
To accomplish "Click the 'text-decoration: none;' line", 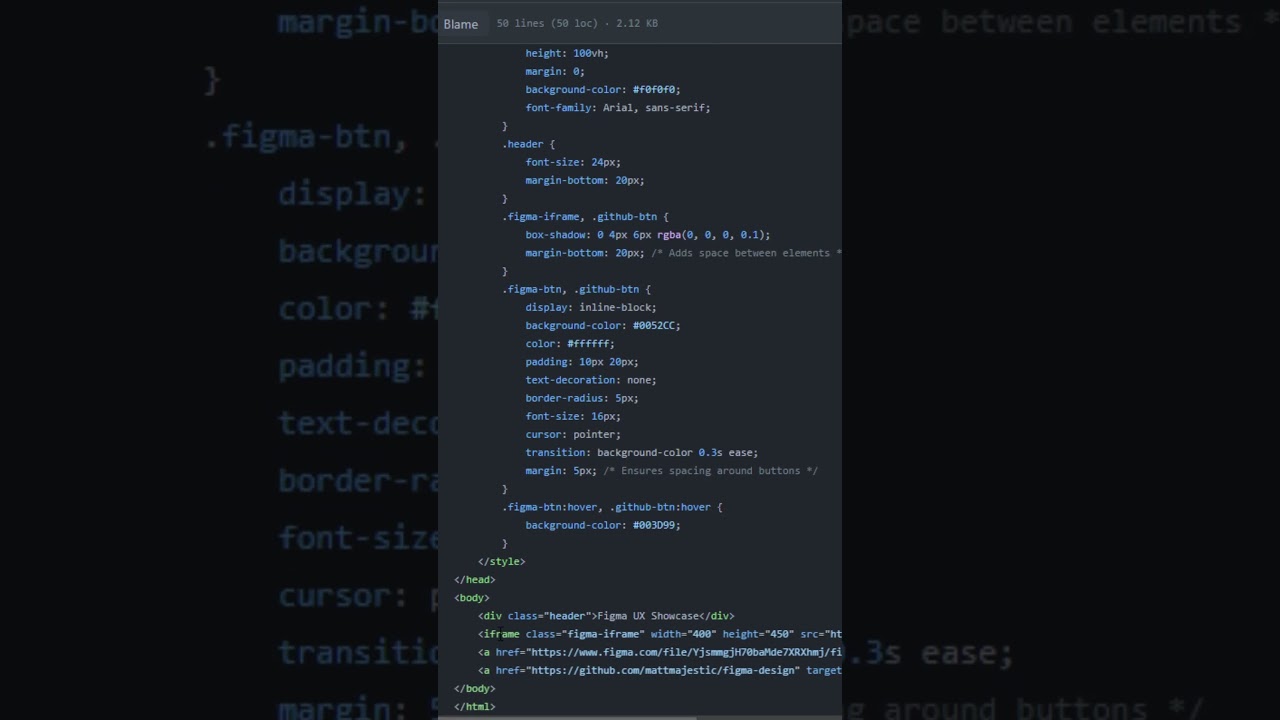I will (591, 380).
